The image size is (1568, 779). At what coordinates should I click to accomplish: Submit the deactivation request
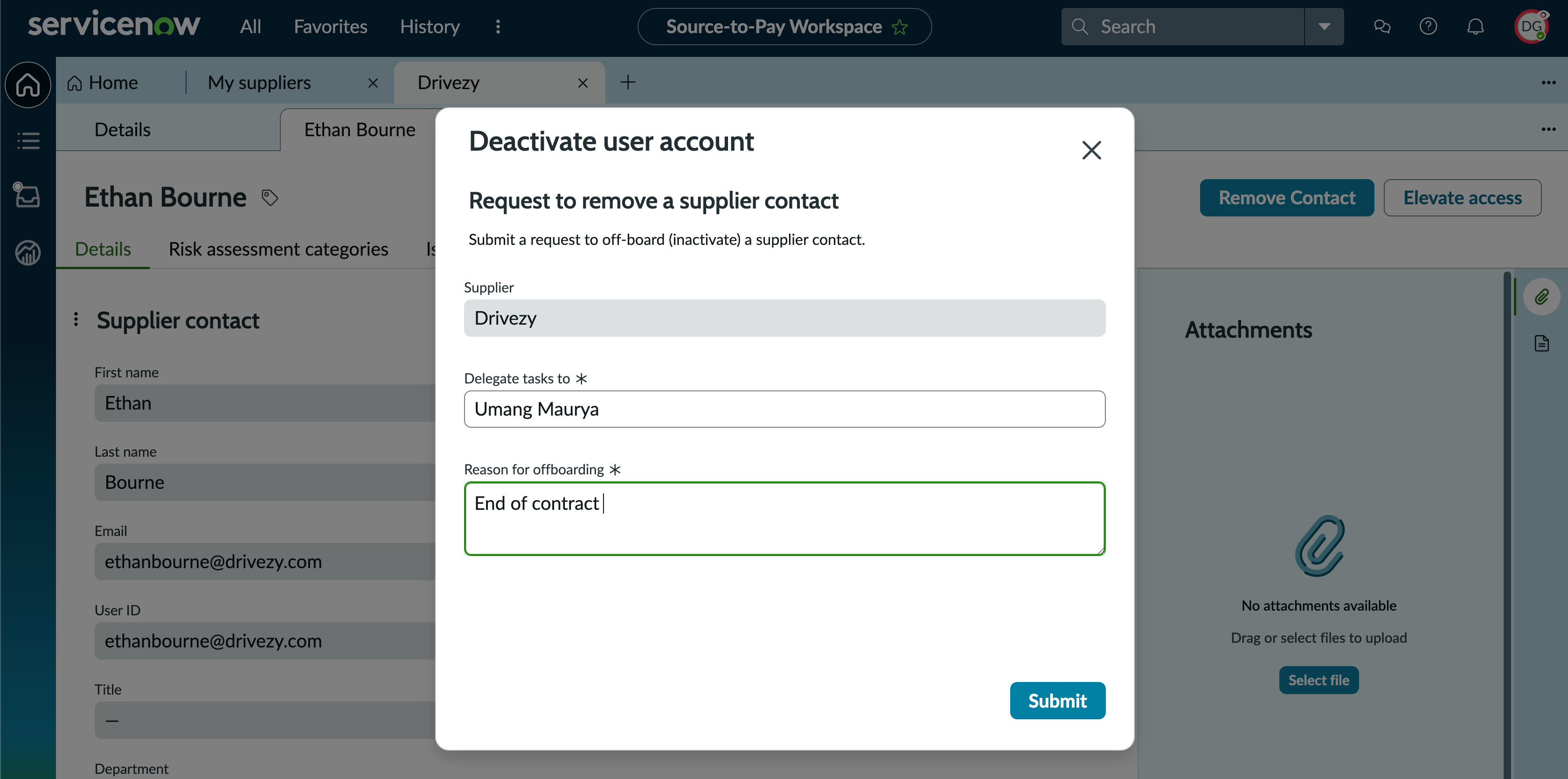click(x=1057, y=701)
